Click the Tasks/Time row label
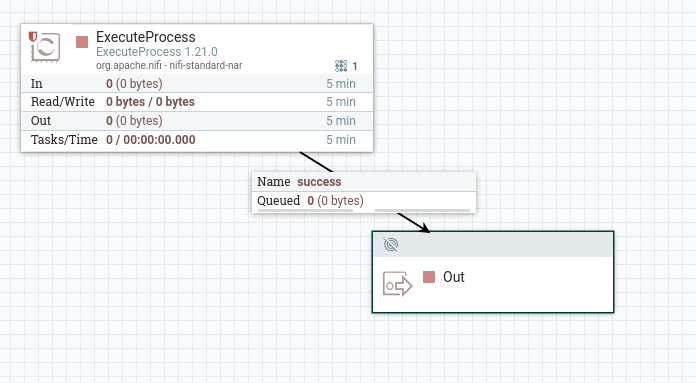This screenshot has width=696, height=383. click(x=64, y=140)
